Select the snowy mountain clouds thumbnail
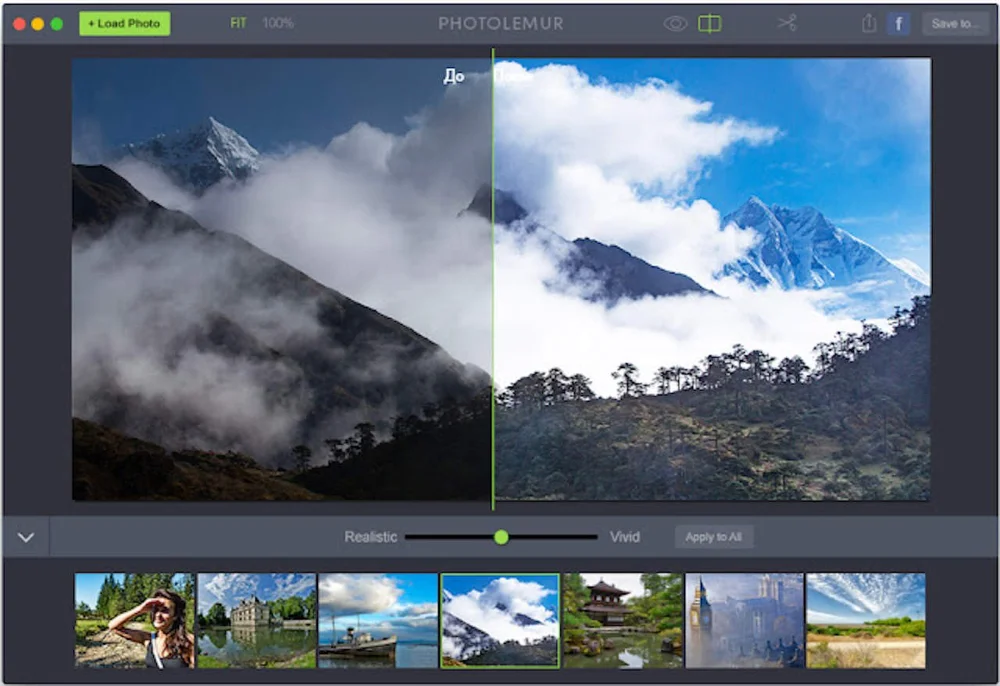The width and height of the screenshot is (1000, 686). pos(500,620)
